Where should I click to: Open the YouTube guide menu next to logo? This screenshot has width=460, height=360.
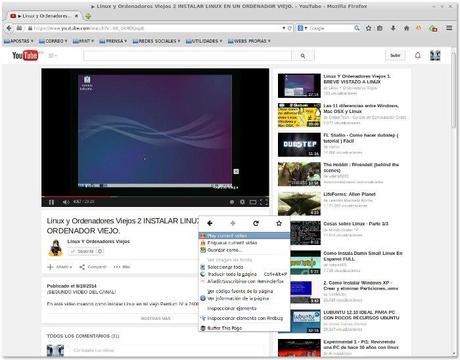(53, 56)
